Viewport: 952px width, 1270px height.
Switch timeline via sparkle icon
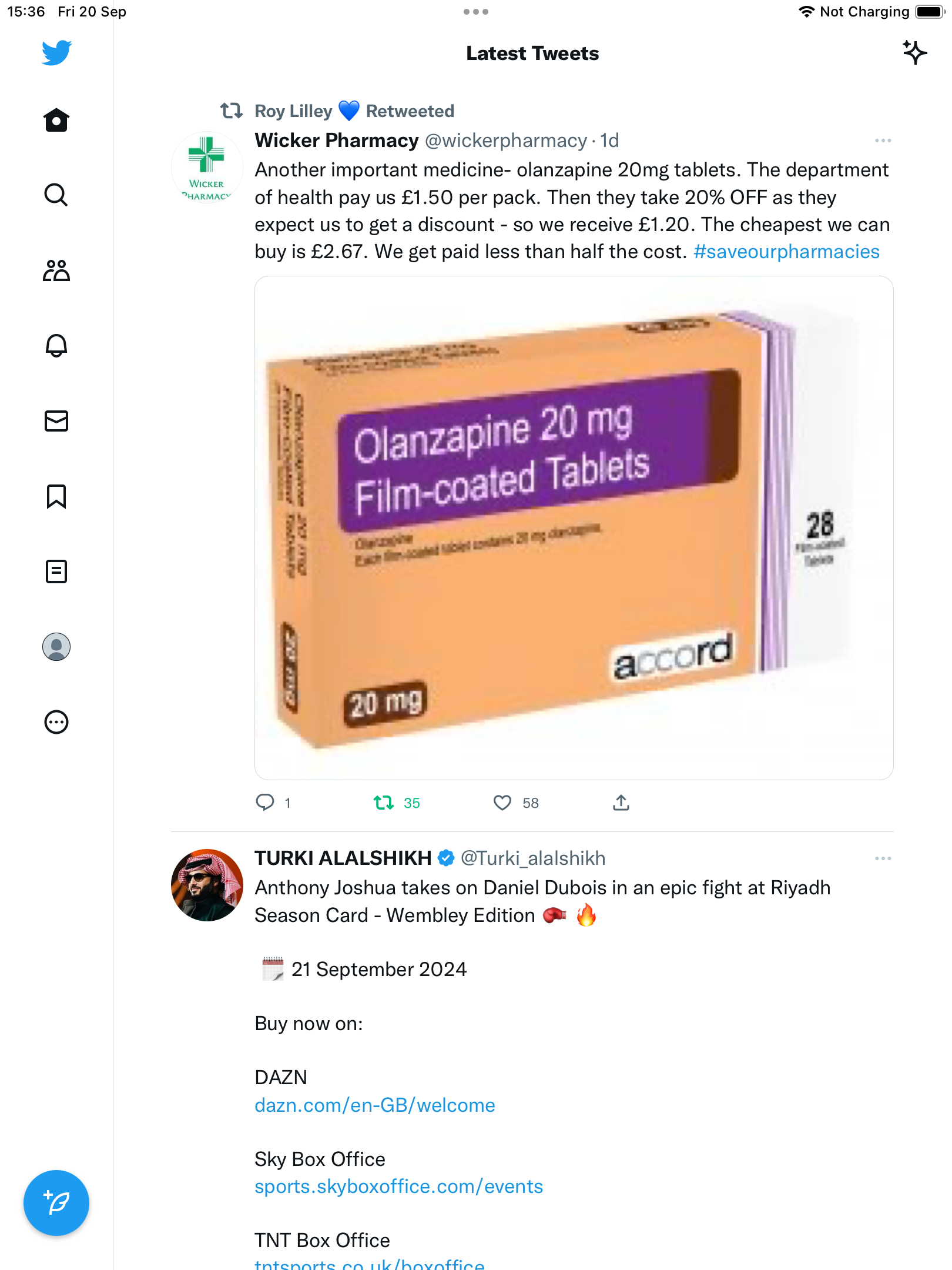pyautogui.click(x=915, y=53)
